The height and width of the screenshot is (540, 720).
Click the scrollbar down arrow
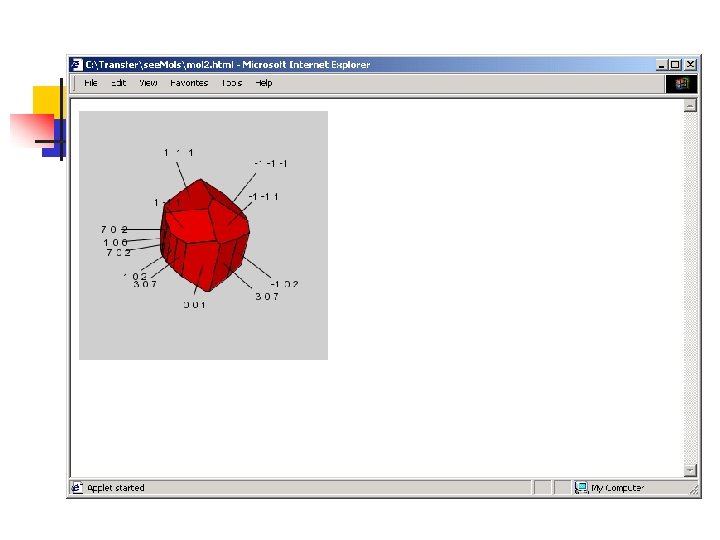coord(690,470)
